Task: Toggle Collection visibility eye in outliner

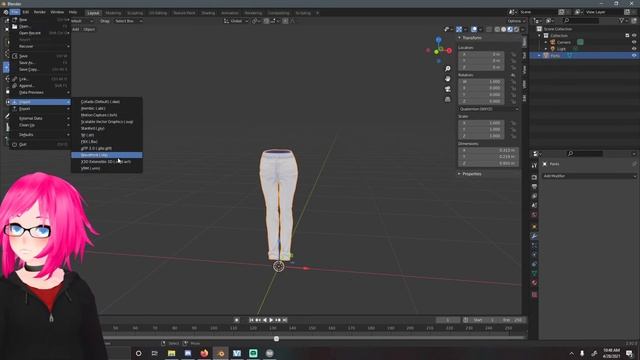Action: point(634,36)
